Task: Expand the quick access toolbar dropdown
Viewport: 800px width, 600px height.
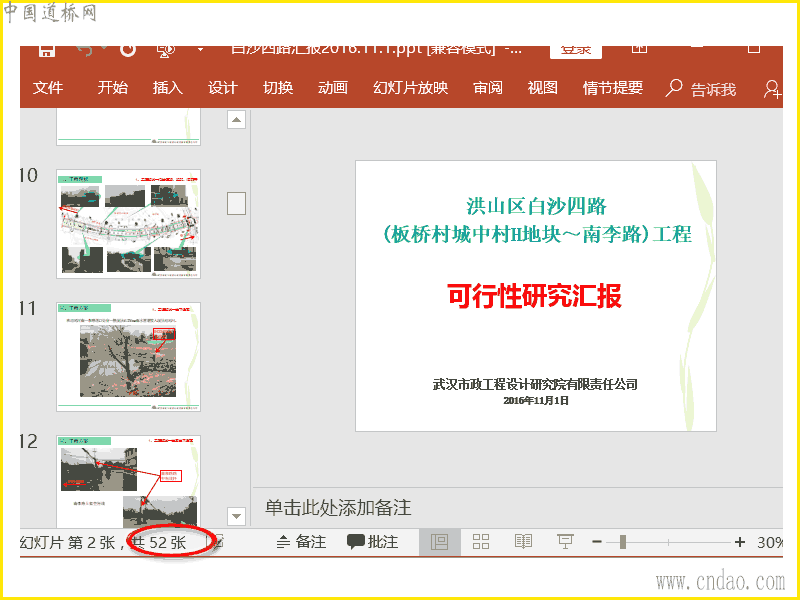Action: point(201,50)
